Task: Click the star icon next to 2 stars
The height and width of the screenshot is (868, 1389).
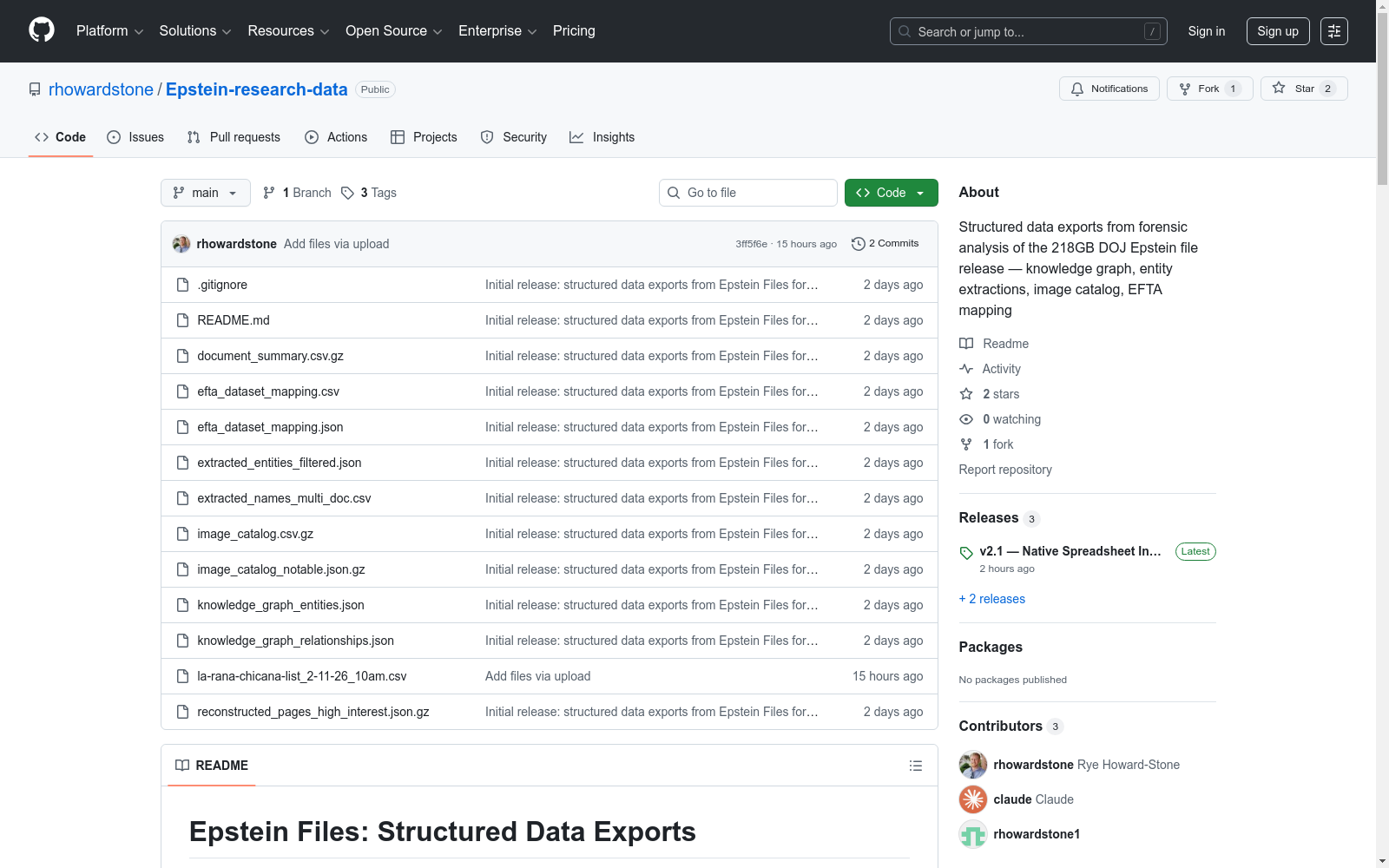Action: [x=966, y=394]
